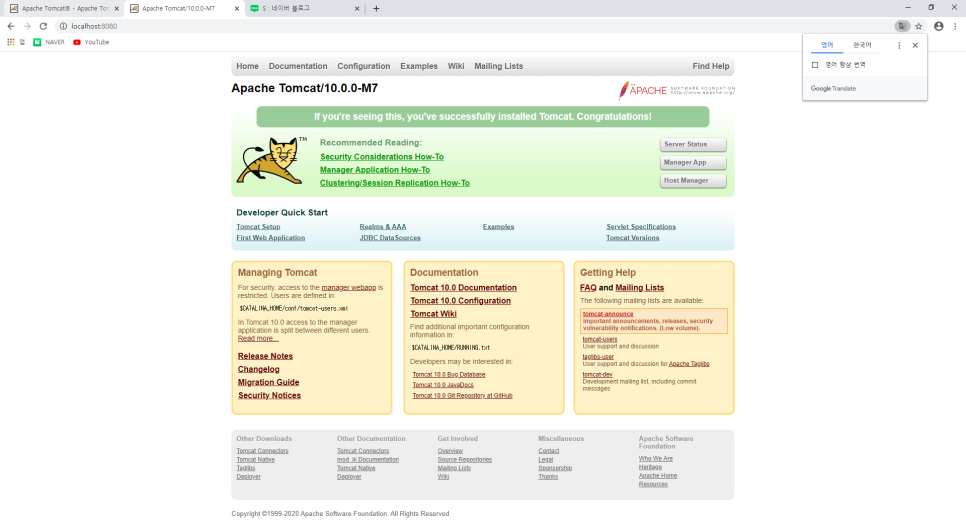Open First Web Application link
966x523 pixels.
click(x=270, y=238)
